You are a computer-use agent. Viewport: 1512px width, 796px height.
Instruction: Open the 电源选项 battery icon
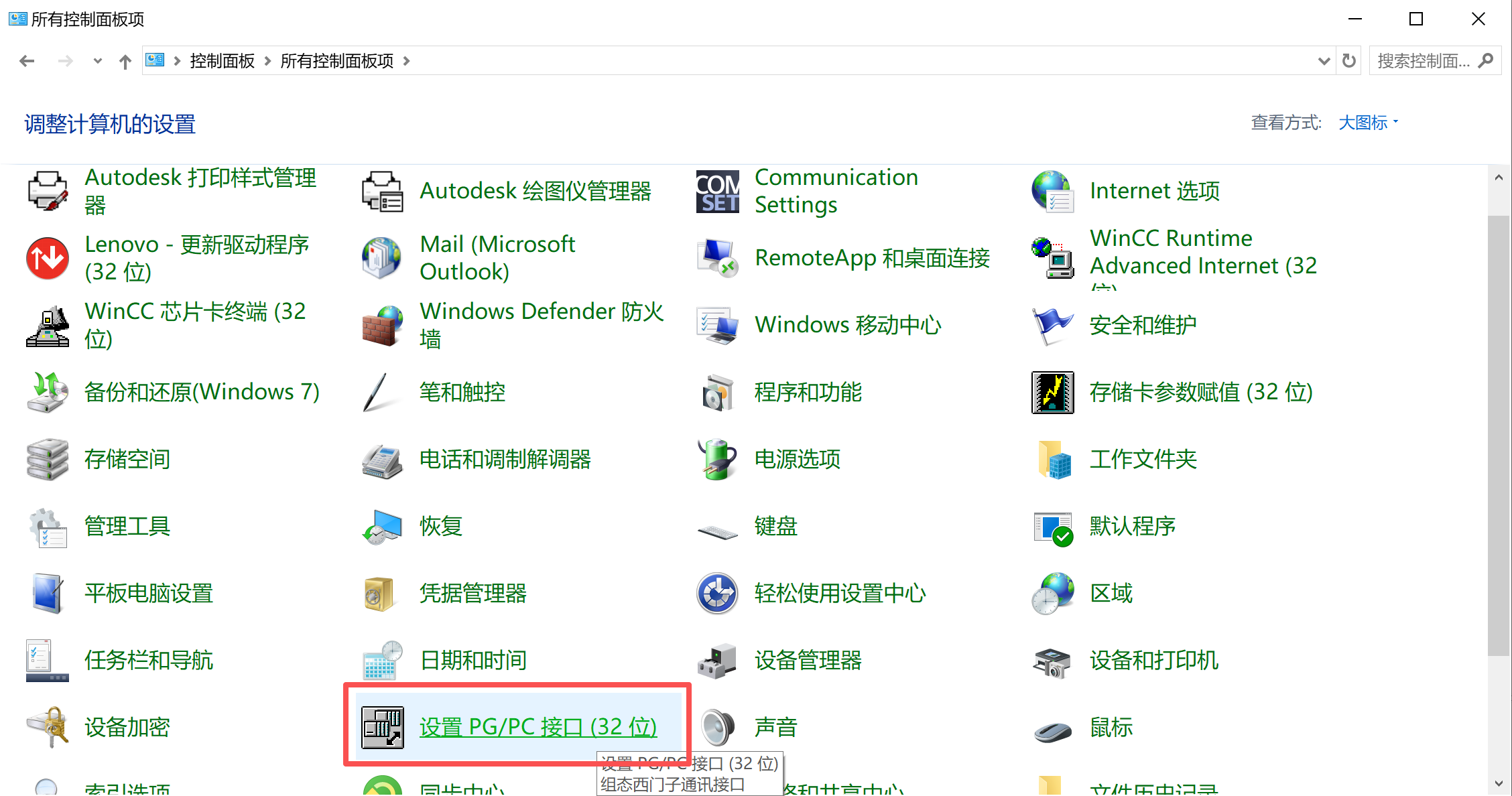click(718, 459)
